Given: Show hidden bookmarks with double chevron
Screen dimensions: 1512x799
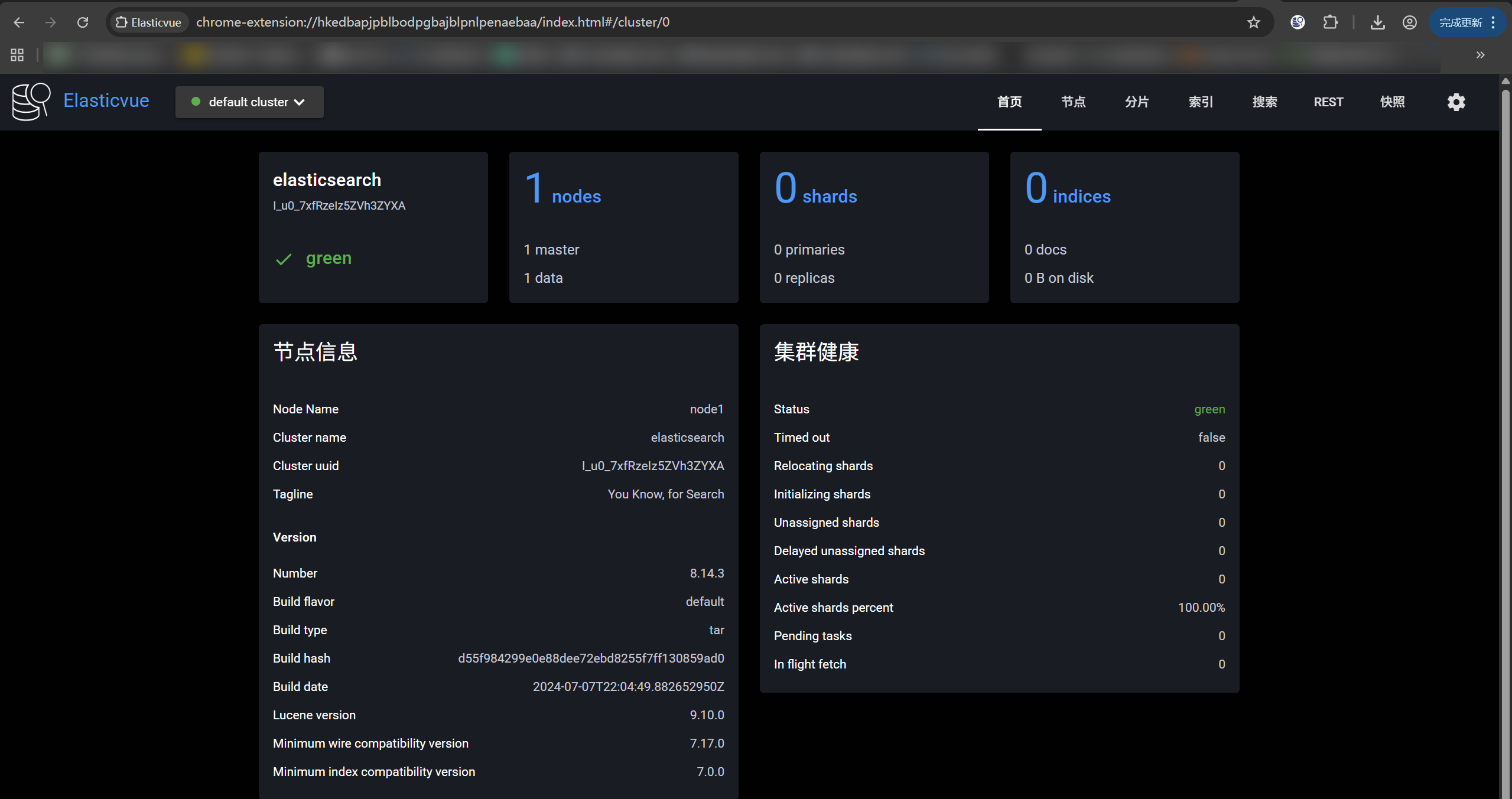Looking at the screenshot, I should tap(1480, 55).
